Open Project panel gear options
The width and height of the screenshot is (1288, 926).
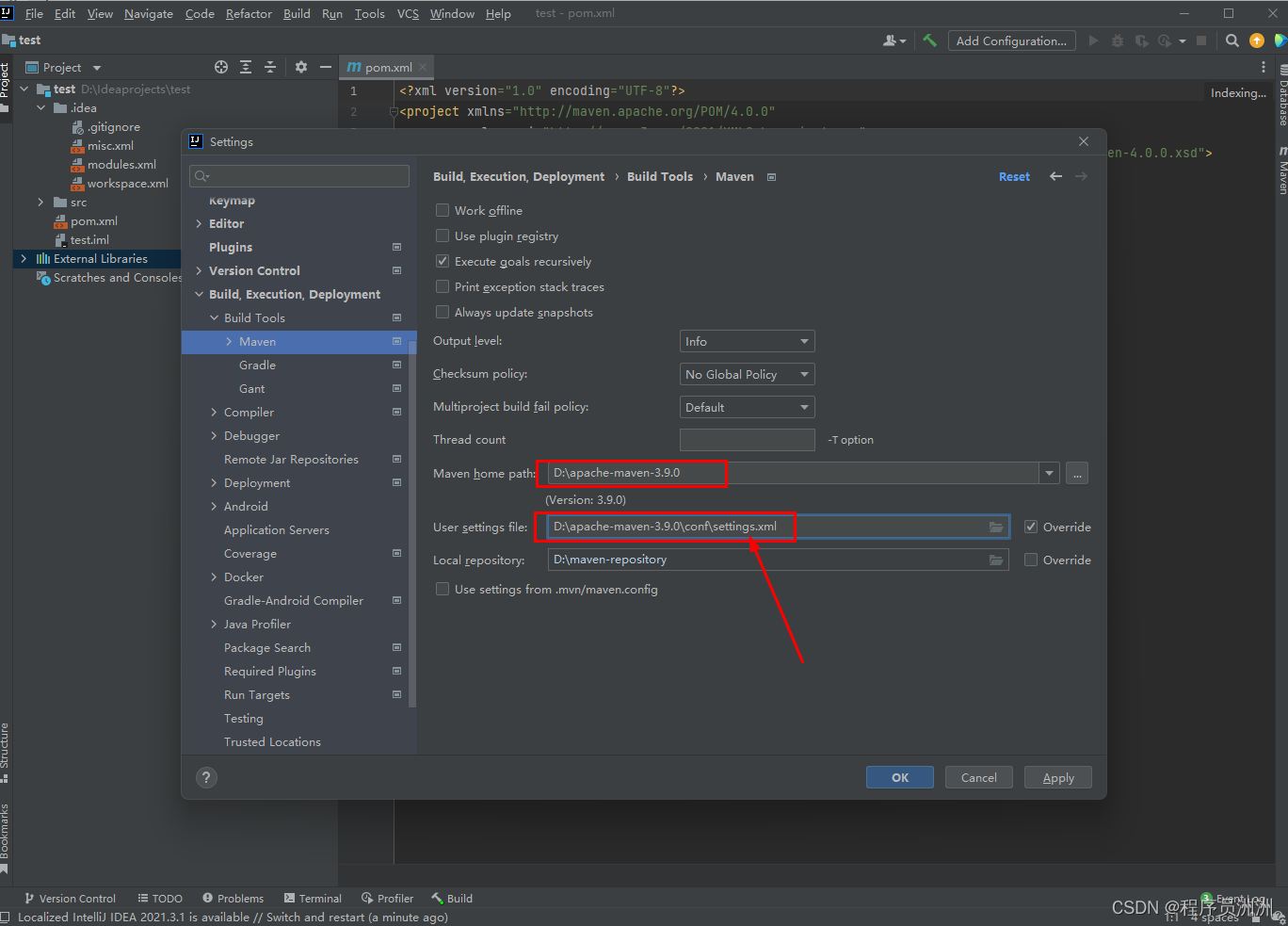tap(301, 67)
